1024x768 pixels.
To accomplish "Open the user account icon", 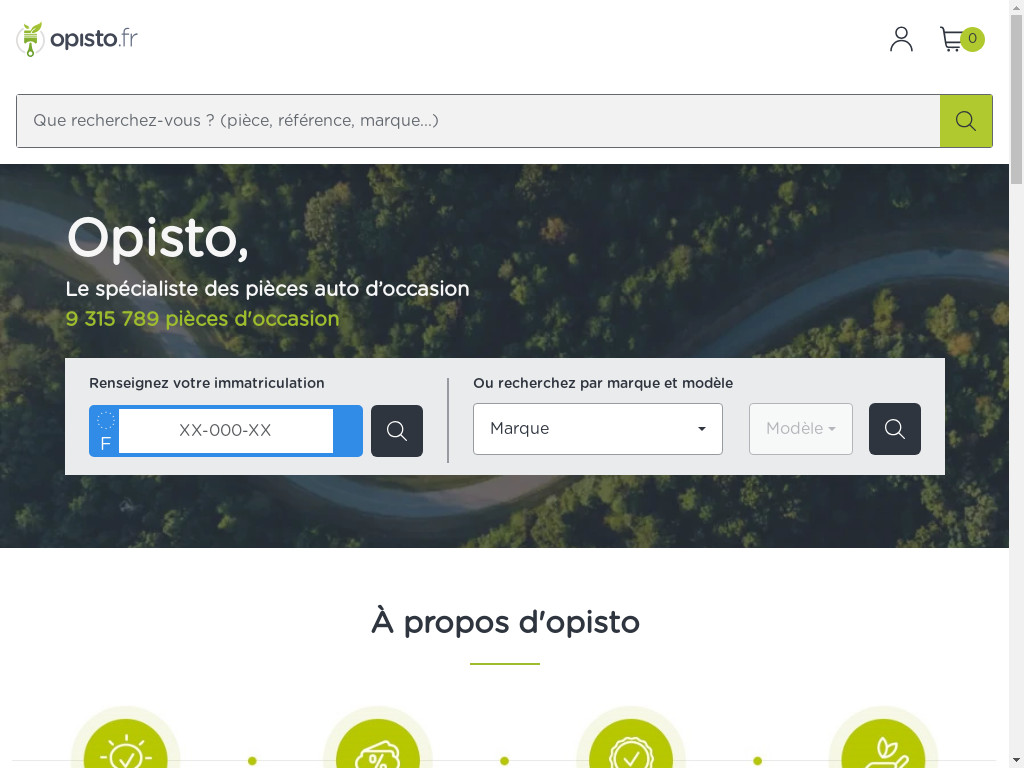I will coord(901,39).
